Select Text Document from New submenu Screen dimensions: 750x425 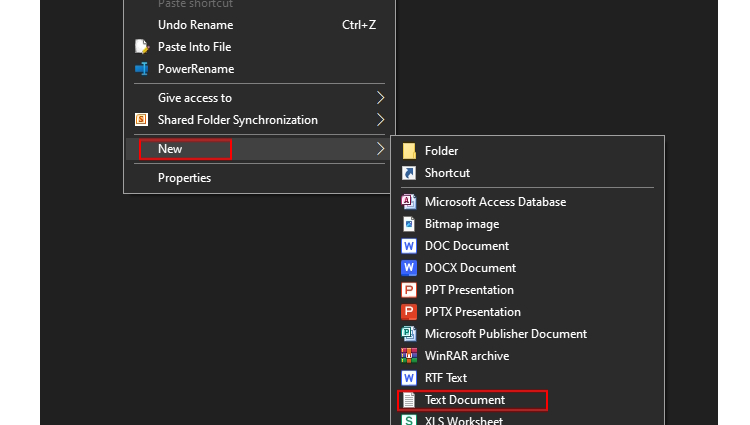[x=465, y=400]
